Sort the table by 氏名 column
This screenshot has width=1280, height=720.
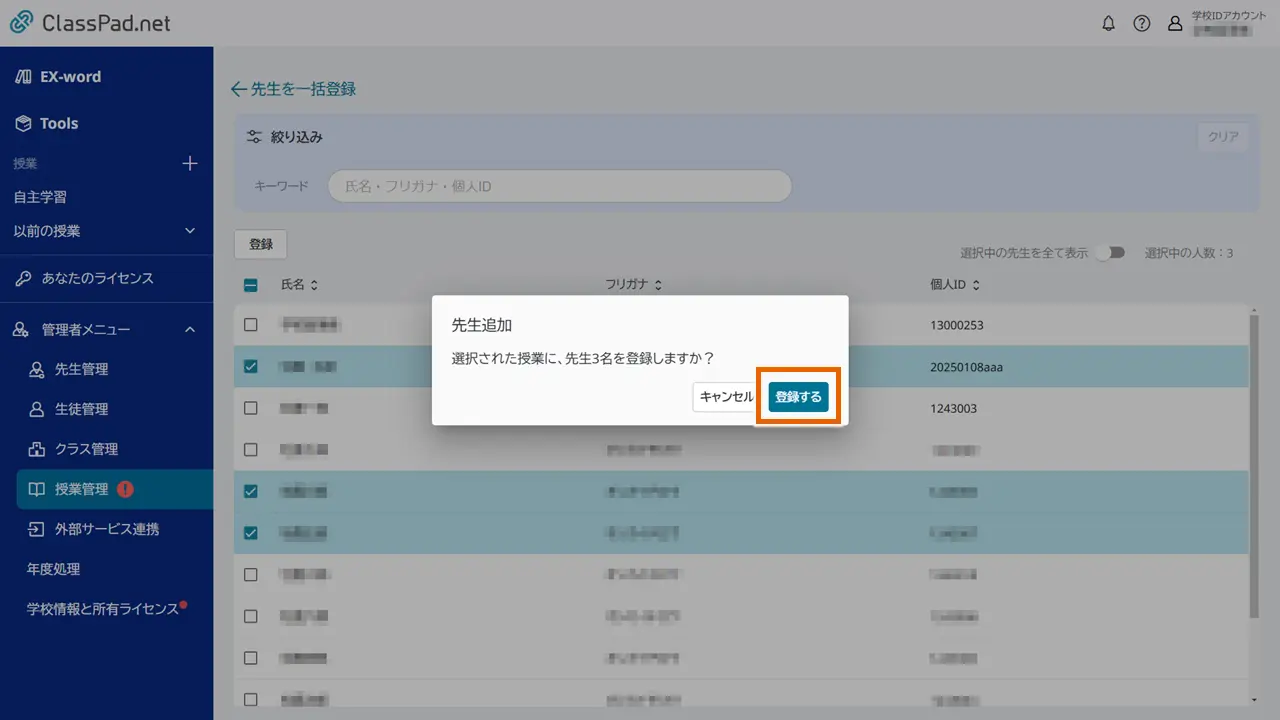[313, 284]
